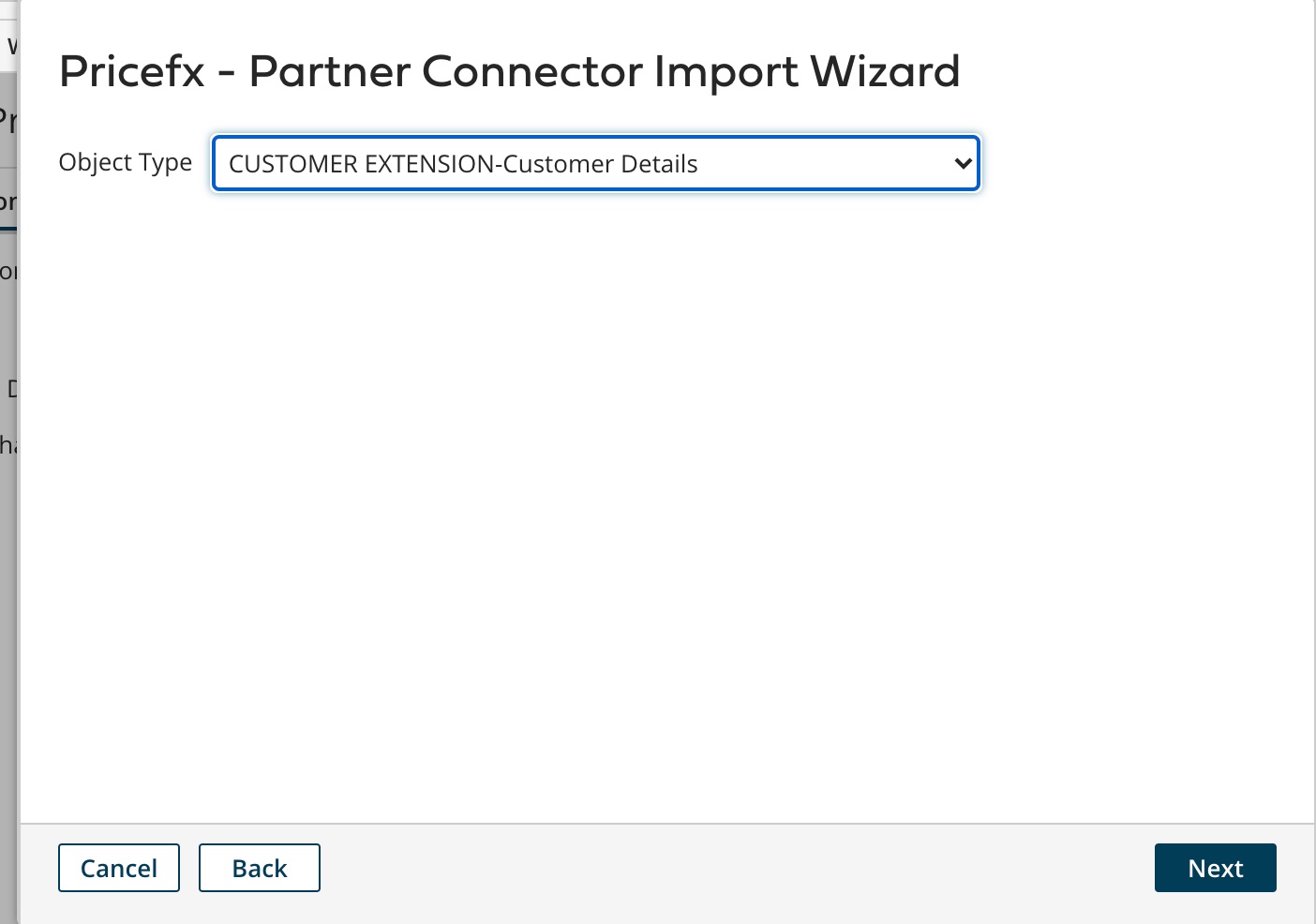
Task: Click the dropdown chevron arrow
Action: tap(964, 163)
